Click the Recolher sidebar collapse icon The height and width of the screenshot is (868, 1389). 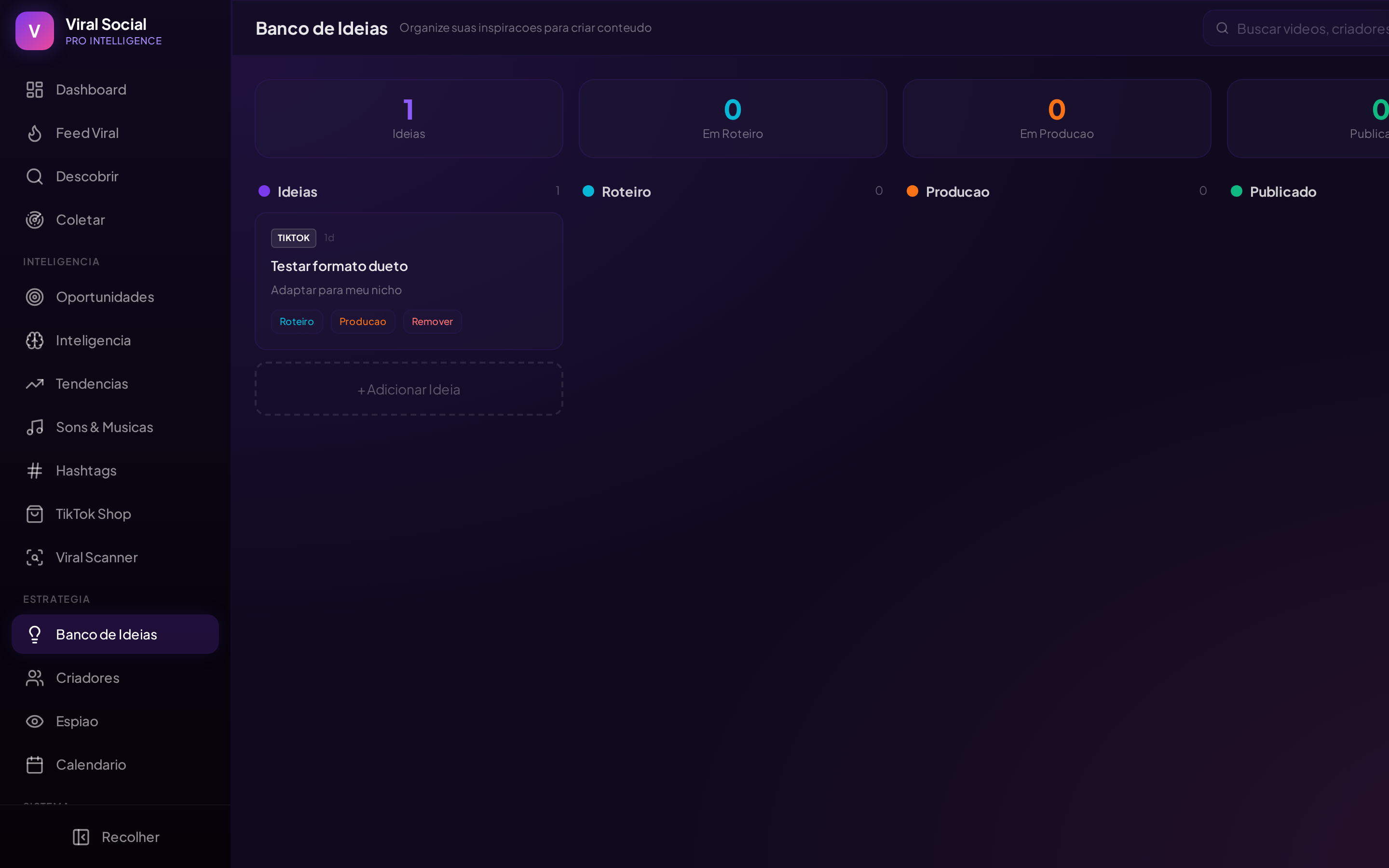point(81,837)
